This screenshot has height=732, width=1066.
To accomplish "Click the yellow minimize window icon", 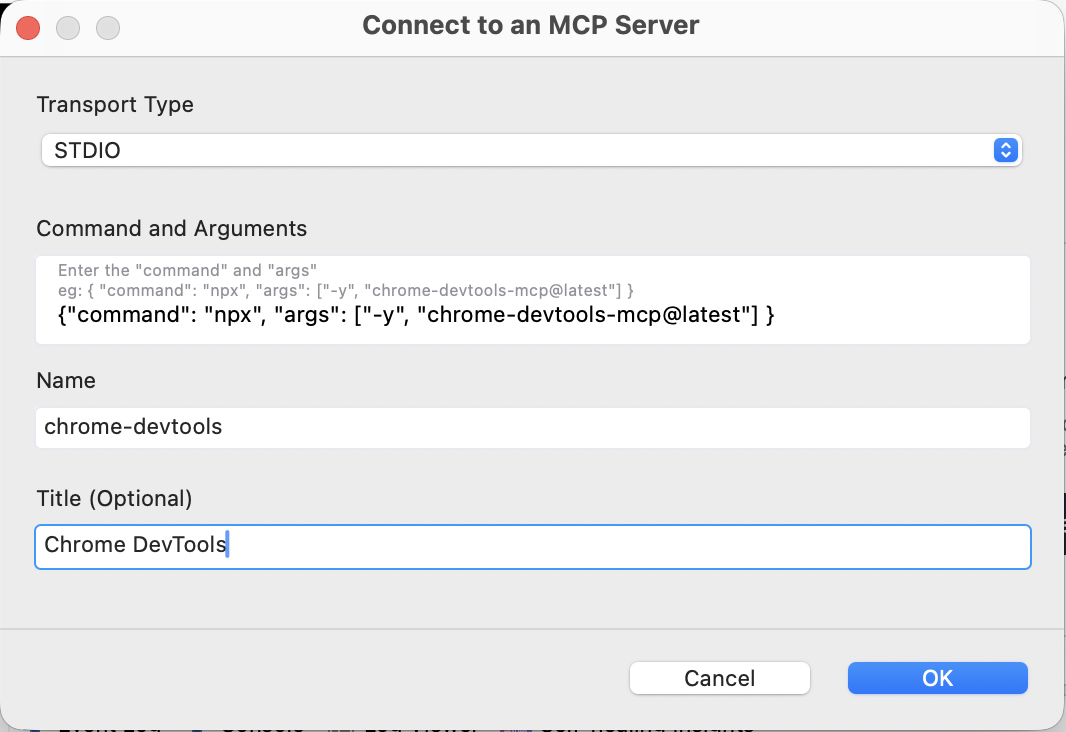I will pyautogui.click(x=68, y=27).
